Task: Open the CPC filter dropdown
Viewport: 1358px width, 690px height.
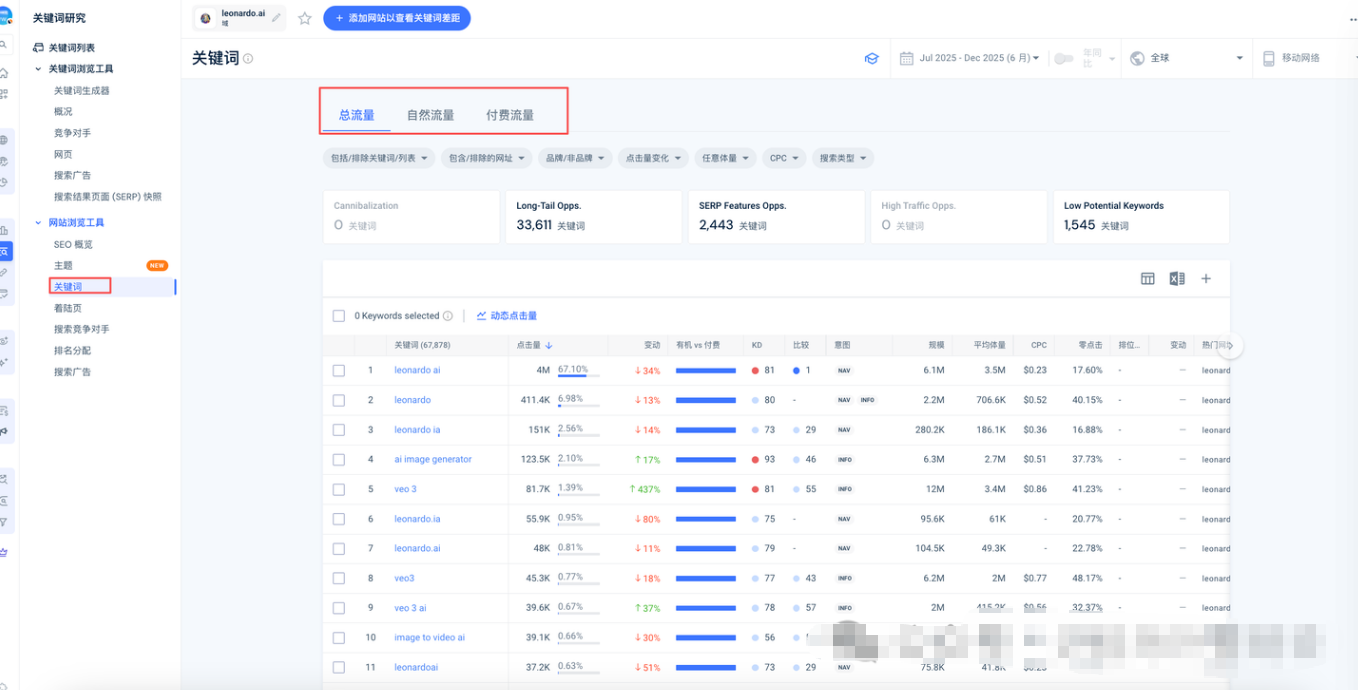Action: point(783,158)
